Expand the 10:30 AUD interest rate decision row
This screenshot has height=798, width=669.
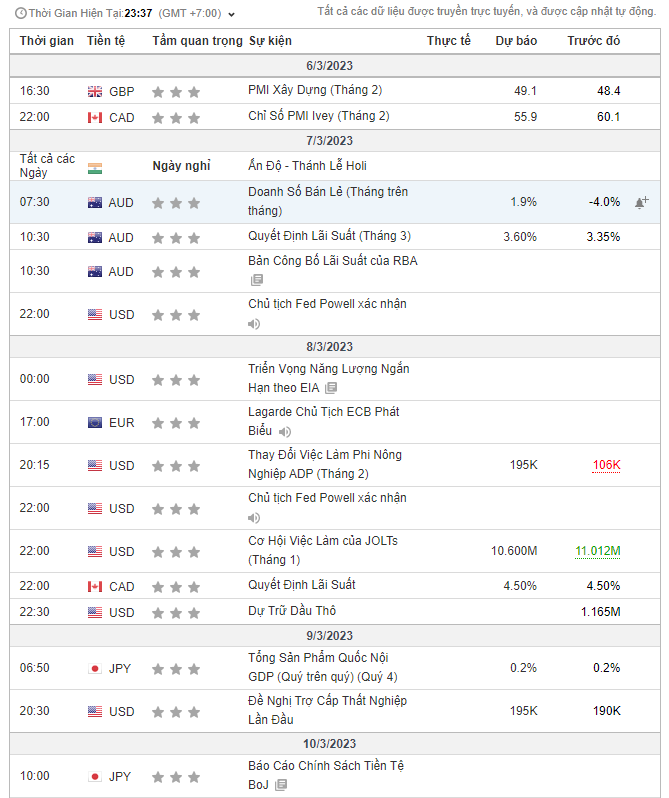[x=329, y=237]
